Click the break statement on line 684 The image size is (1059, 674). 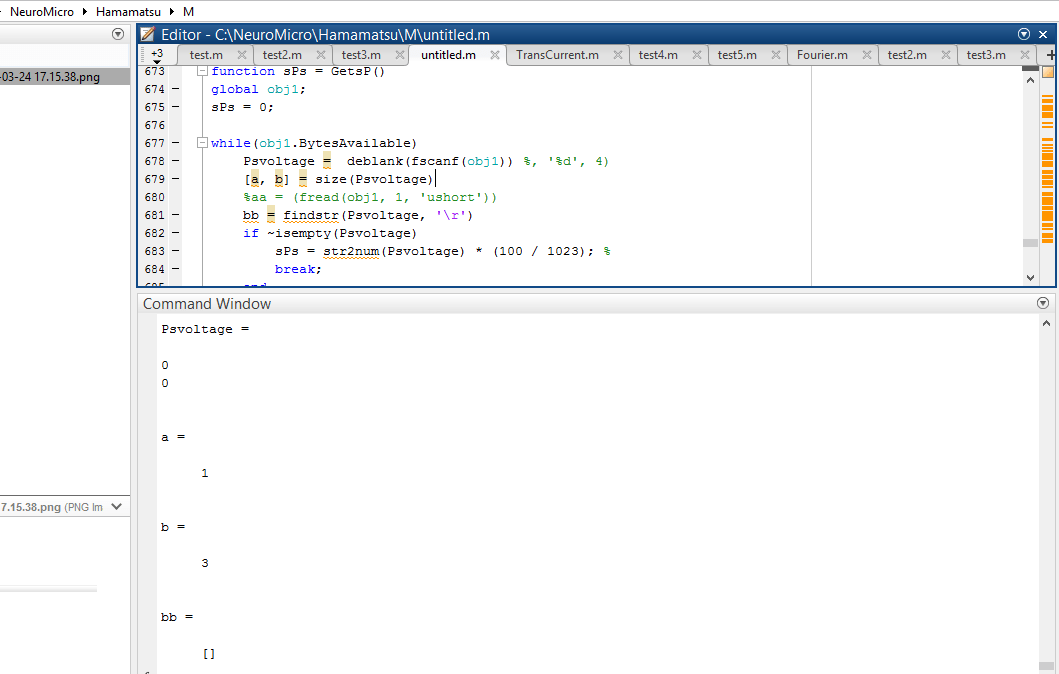click(x=298, y=269)
